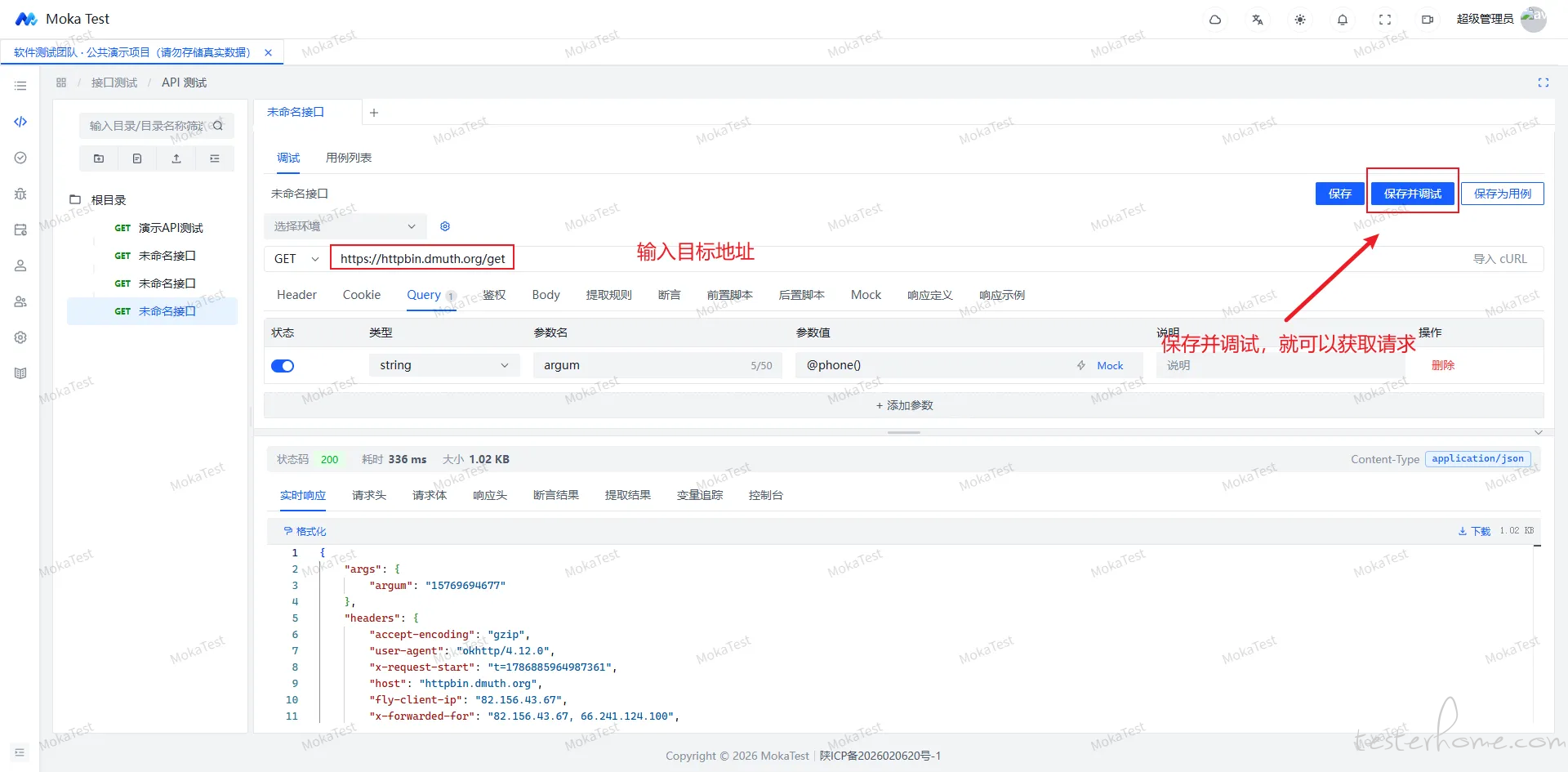Toggle the sidebar hamburger menu icon
Viewport: 1568px width, 772px height.
[20, 86]
